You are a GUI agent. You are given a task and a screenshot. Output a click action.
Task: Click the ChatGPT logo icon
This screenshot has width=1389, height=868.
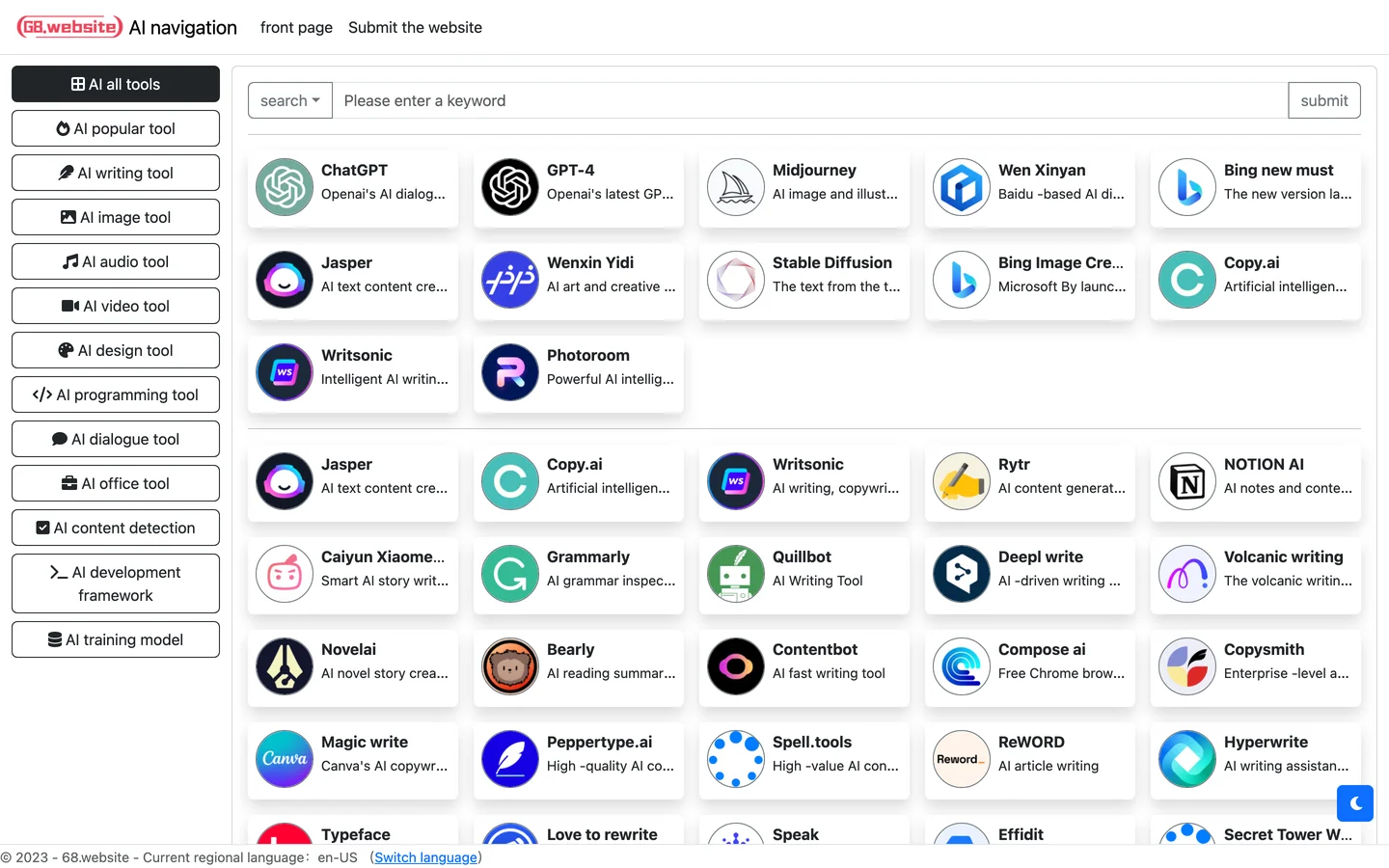pos(285,187)
